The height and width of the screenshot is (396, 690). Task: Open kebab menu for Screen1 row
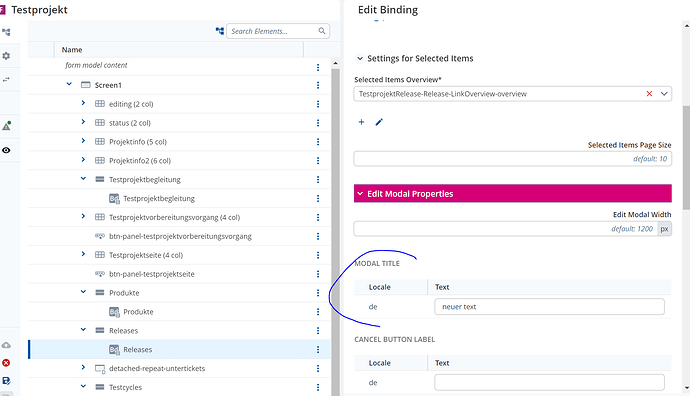pyautogui.click(x=318, y=85)
